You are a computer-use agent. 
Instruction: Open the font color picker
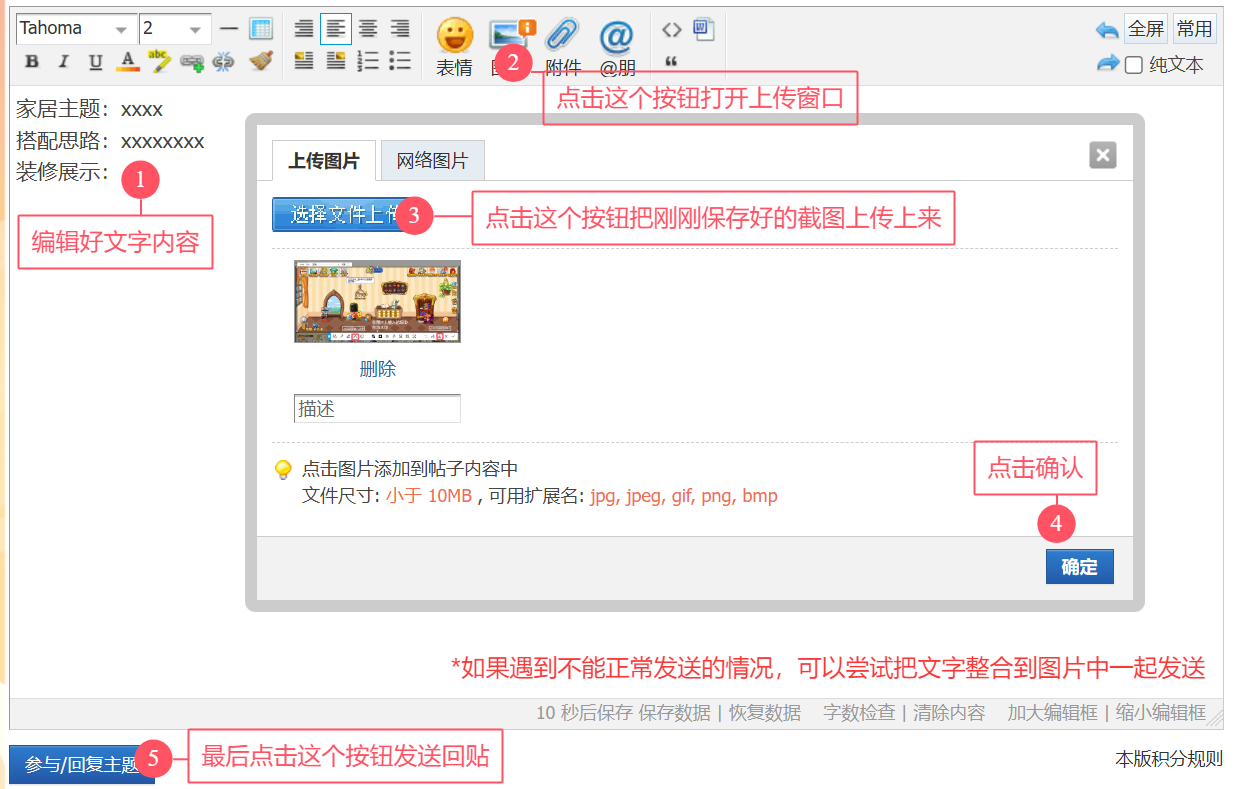(x=127, y=62)
